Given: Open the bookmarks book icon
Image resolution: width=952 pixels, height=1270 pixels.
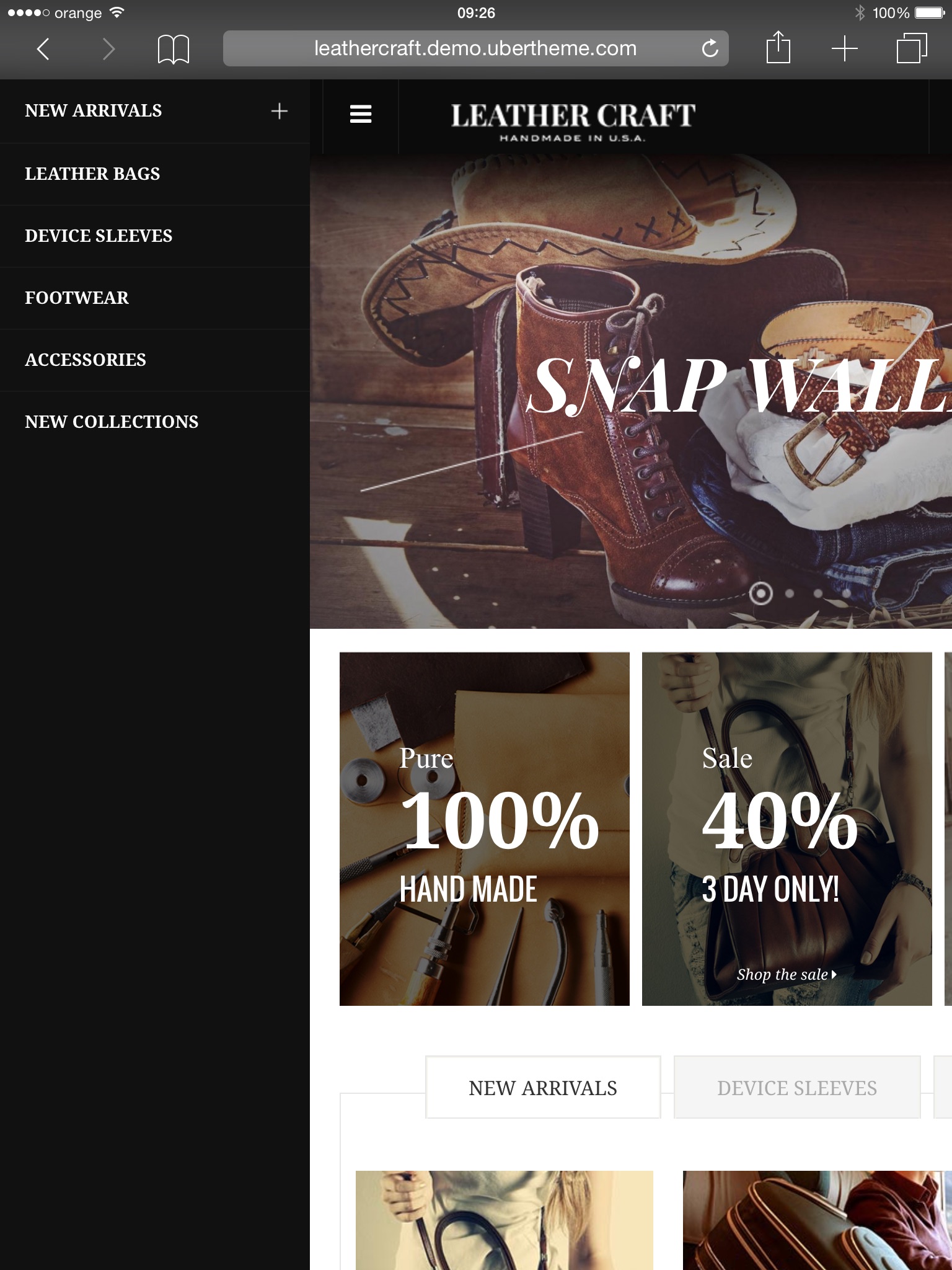Looking at the screenshot, I should pyautogui.click(x=174, y=49).
